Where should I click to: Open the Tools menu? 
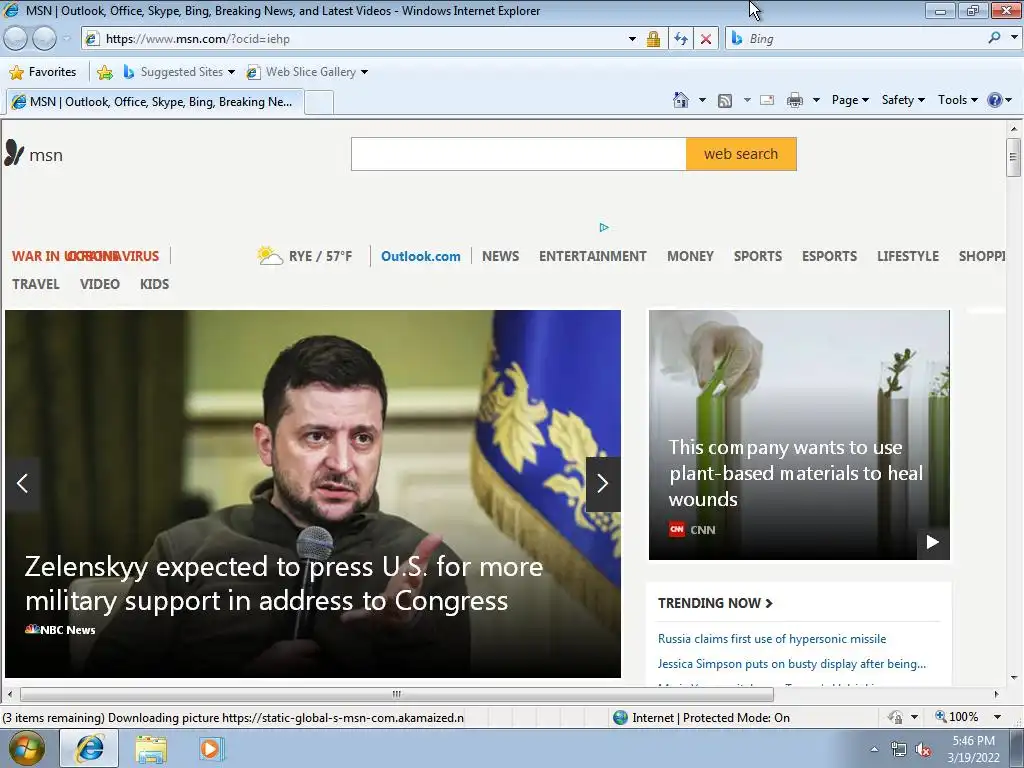coord(957,100)
